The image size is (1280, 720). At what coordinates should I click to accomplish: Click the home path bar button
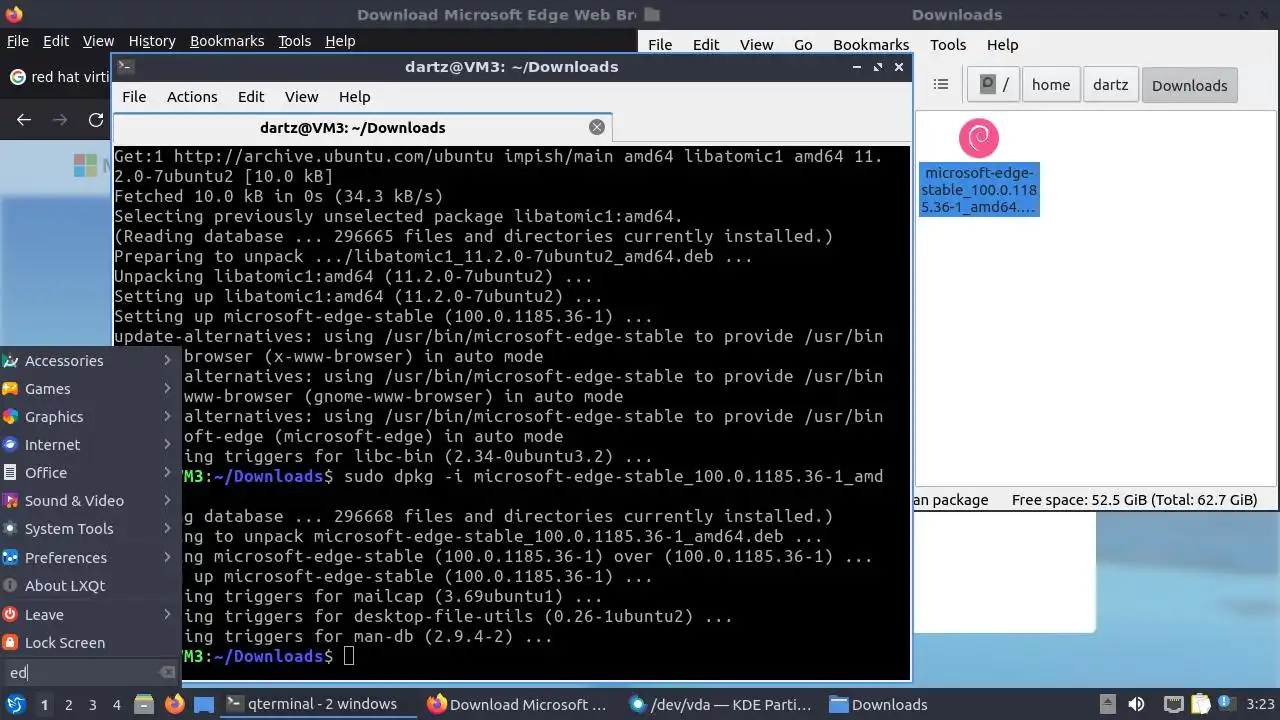coord(1051,85)
